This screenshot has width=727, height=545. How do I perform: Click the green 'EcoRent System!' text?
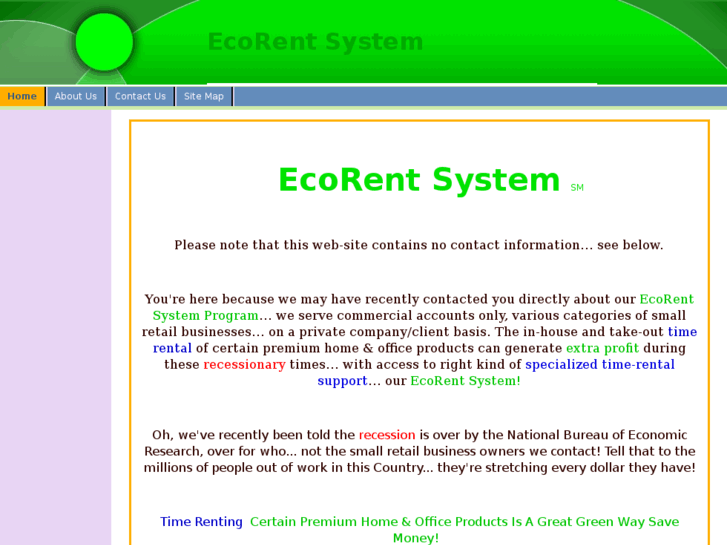pos(466,381)
